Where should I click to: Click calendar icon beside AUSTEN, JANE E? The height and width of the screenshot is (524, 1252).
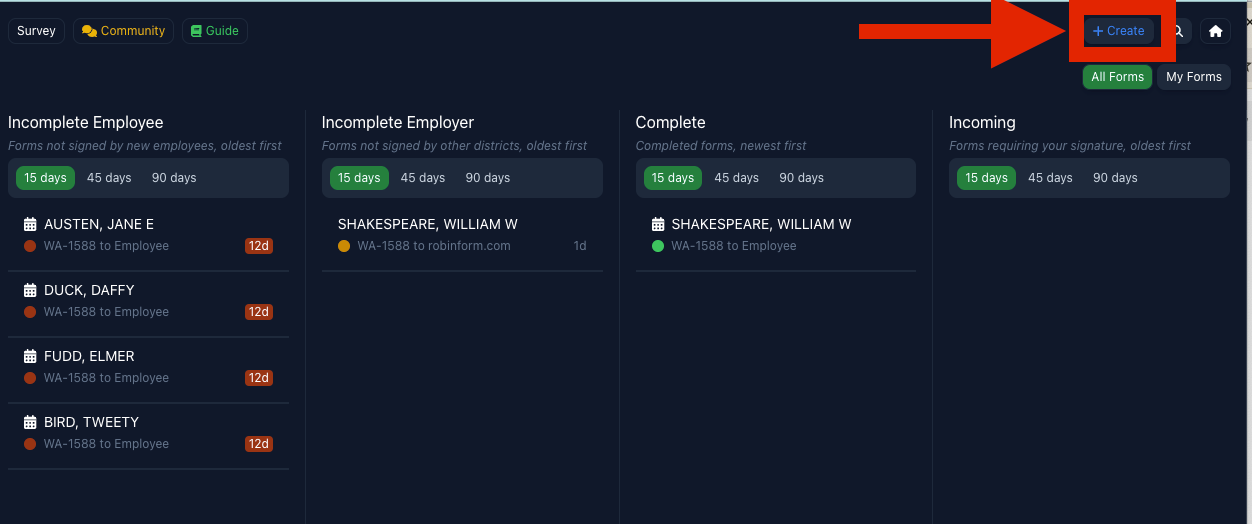[x=30, y=224]
